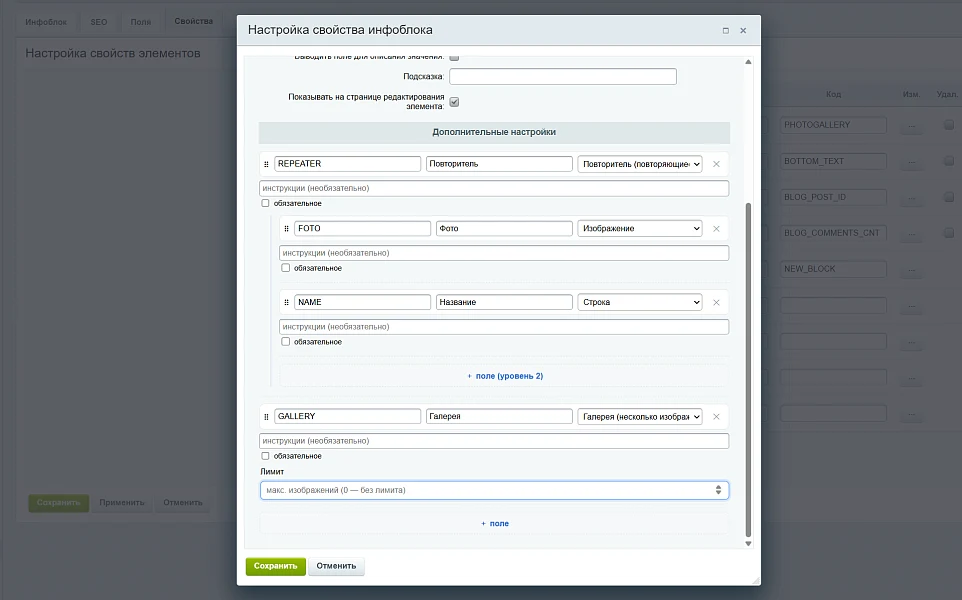
Task: Edit the Галерея label input
Action: tap(499, 417)
